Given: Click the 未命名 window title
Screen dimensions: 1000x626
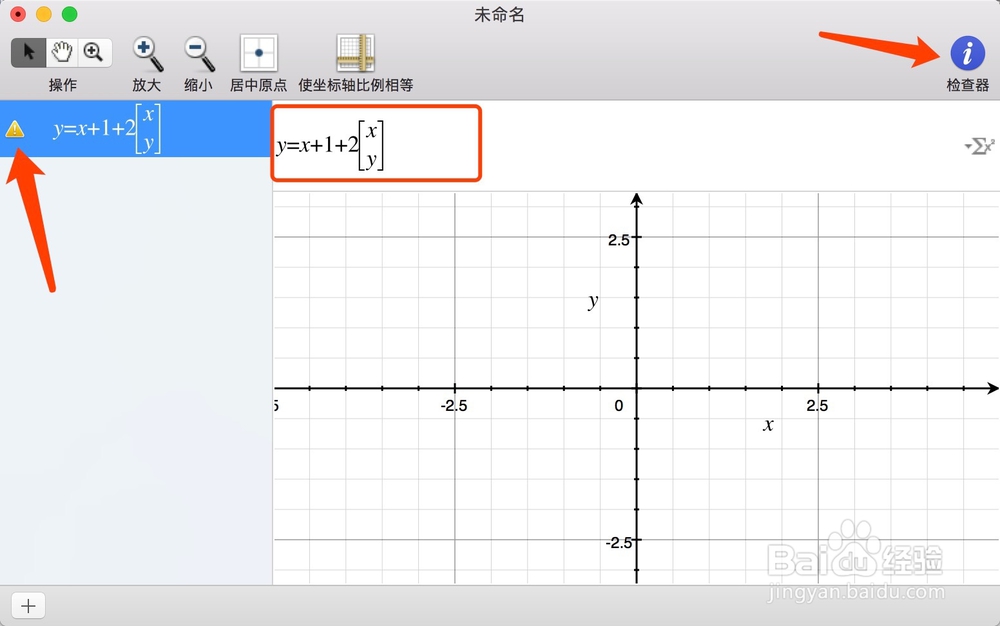Looking at the screenshot, I should 499,14.
